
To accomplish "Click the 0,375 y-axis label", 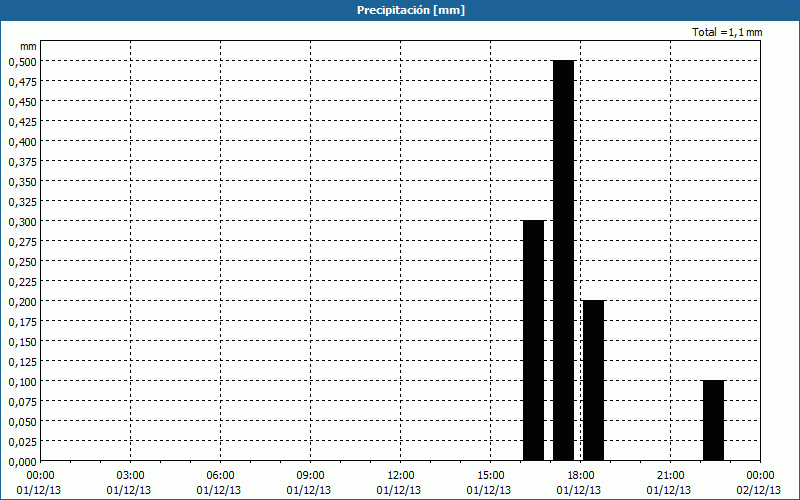I will pyautogui.click(x=22, y=162).
